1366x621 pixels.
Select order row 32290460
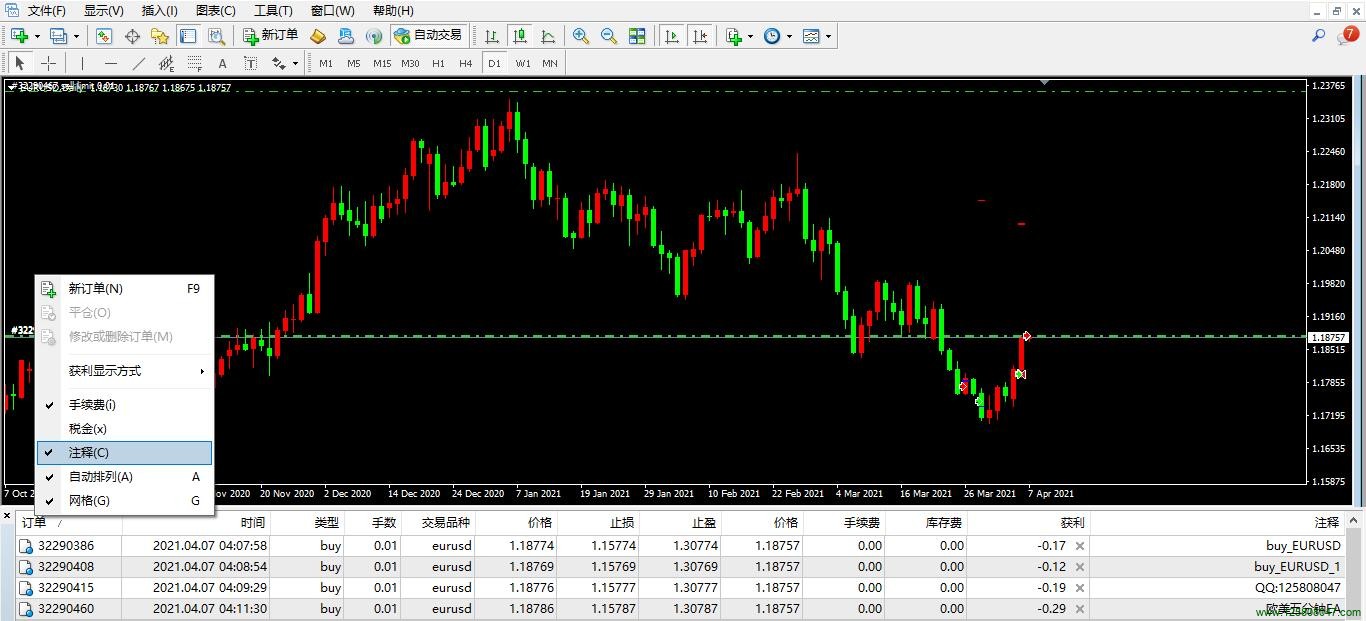(x=680, y=608)
